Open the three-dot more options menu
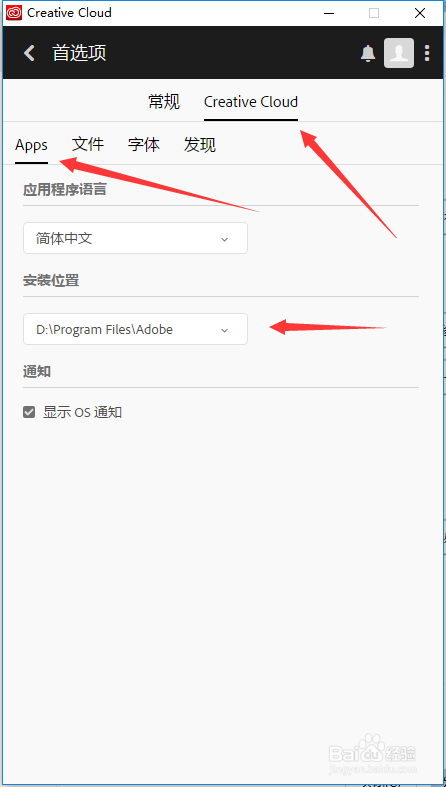 coord(427,53)
